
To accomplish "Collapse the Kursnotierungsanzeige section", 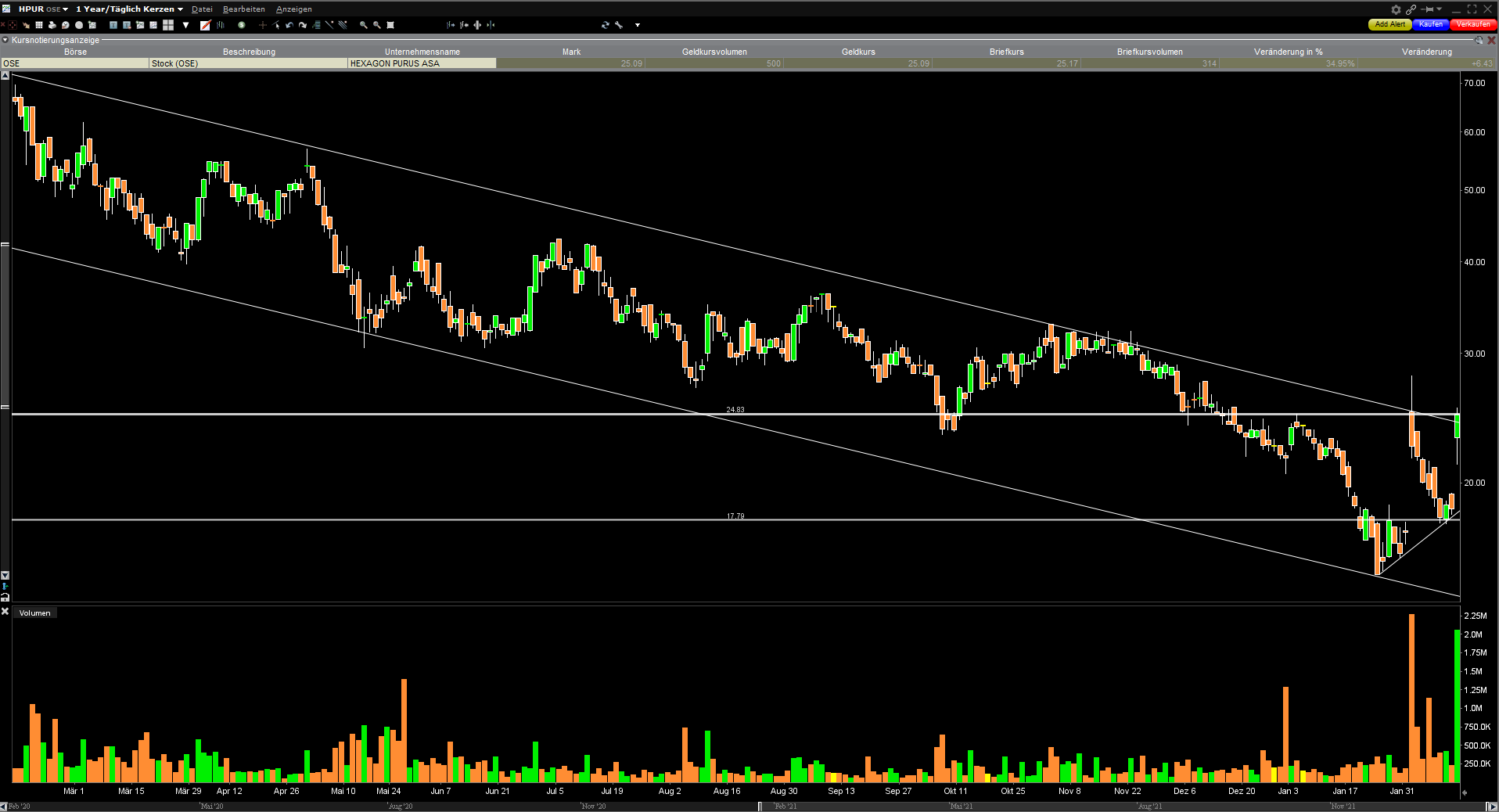I will click(5, 40).
